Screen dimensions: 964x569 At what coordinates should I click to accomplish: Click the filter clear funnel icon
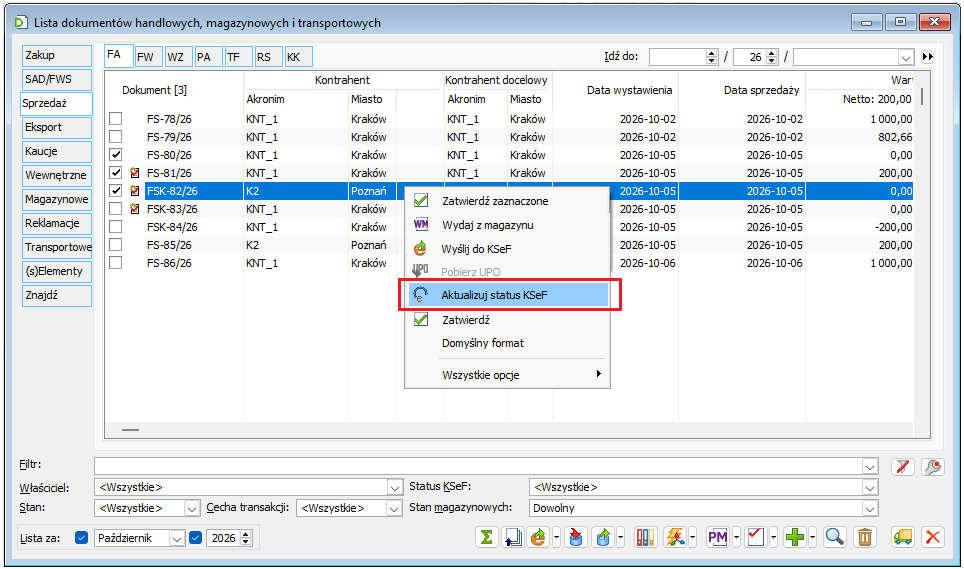[903, 467]
